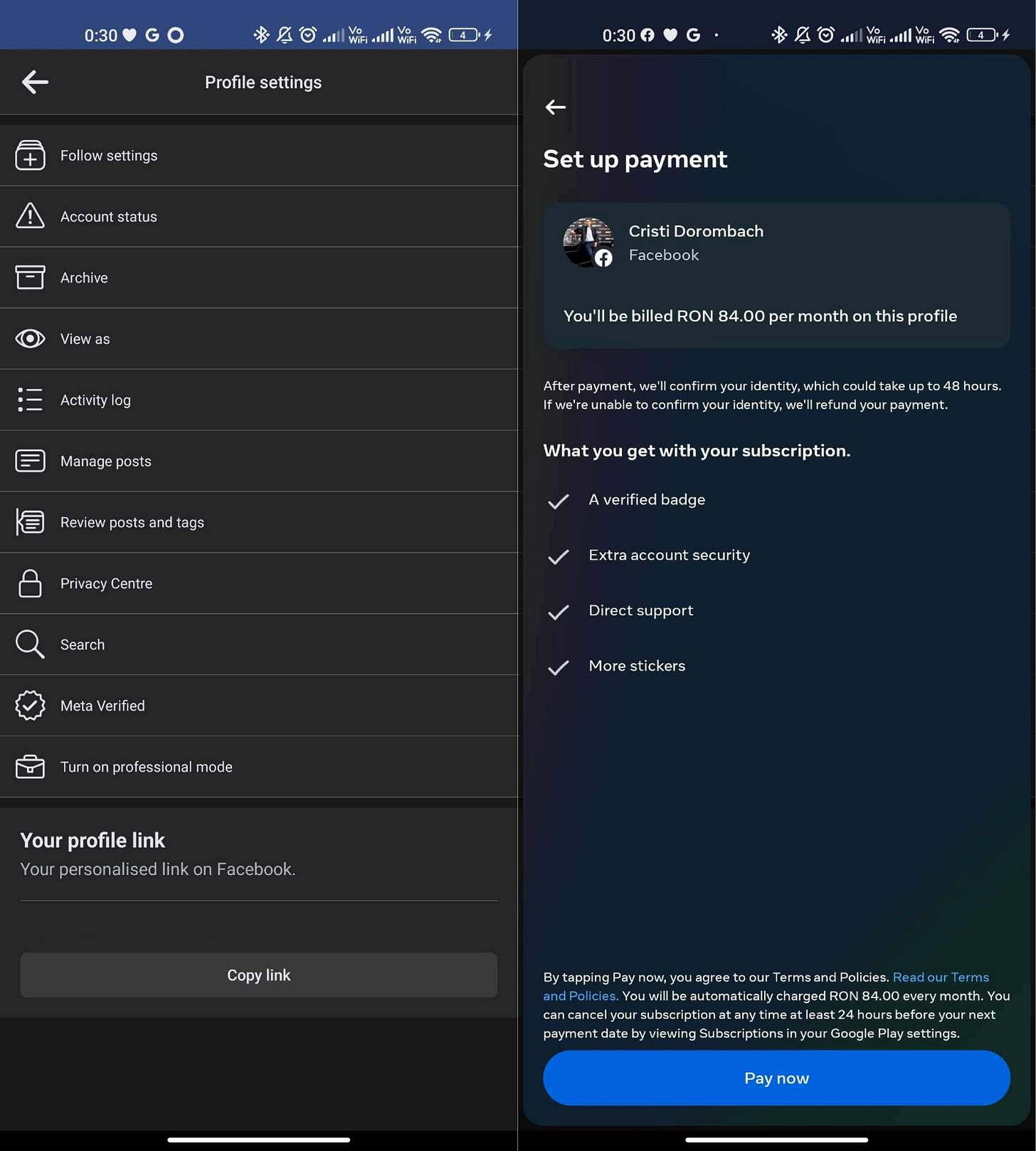Tap Cristi Dorombach profile picture
This screenshot has height=1151, width=1036.
coord(588,243)
